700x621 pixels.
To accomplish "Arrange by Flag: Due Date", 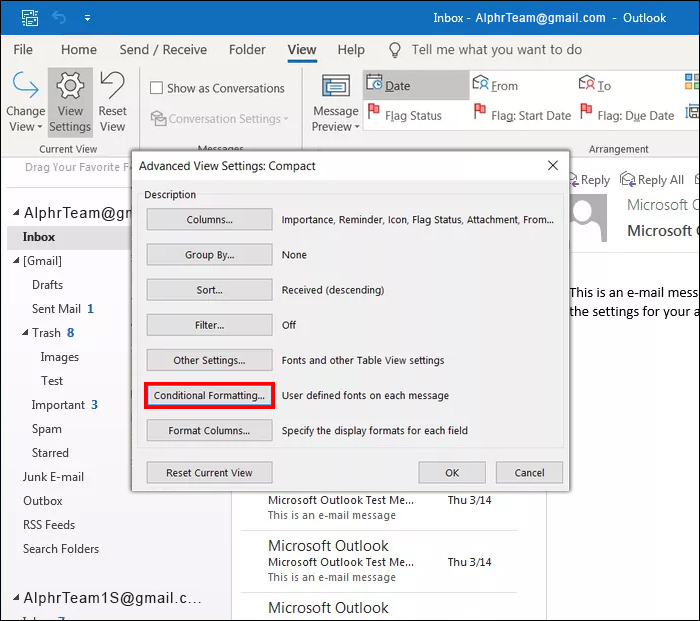I will [627, 115].
